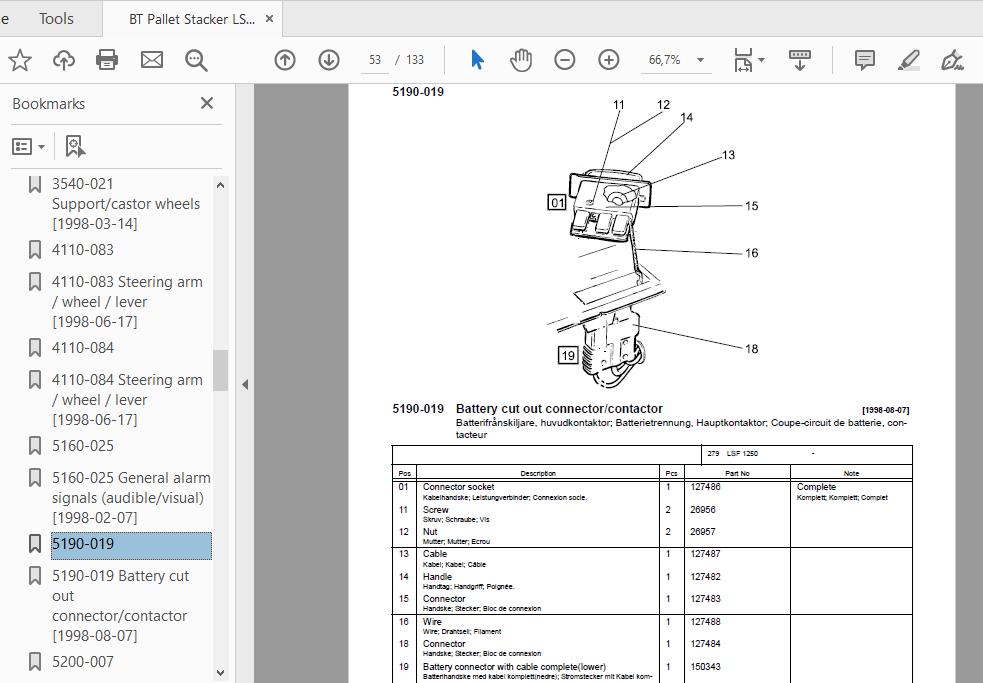
Task: Click part number 26956 for Screw
Action: pos(703,510)
